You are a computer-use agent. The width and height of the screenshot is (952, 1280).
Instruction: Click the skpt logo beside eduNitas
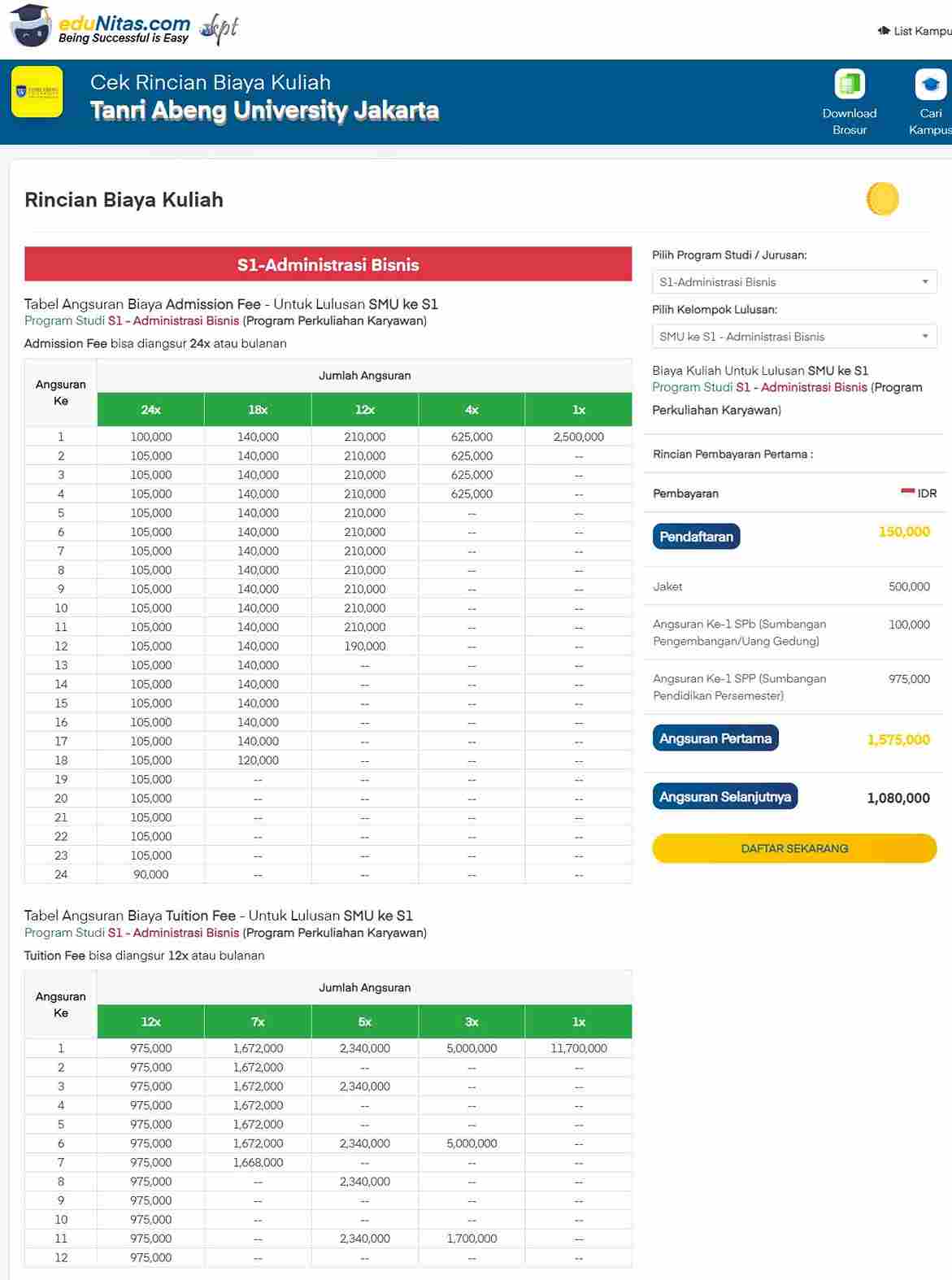pos(220,29)
